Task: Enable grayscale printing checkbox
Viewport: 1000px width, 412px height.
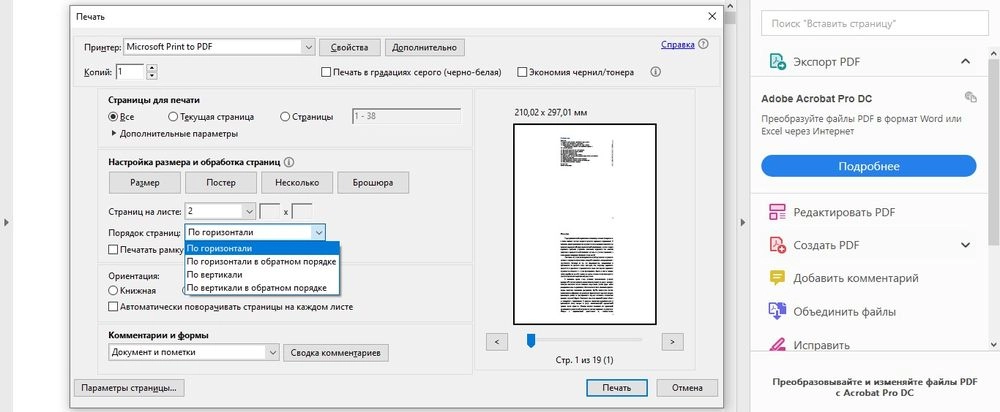Action: pyautogui.click(x=326, y=72)
